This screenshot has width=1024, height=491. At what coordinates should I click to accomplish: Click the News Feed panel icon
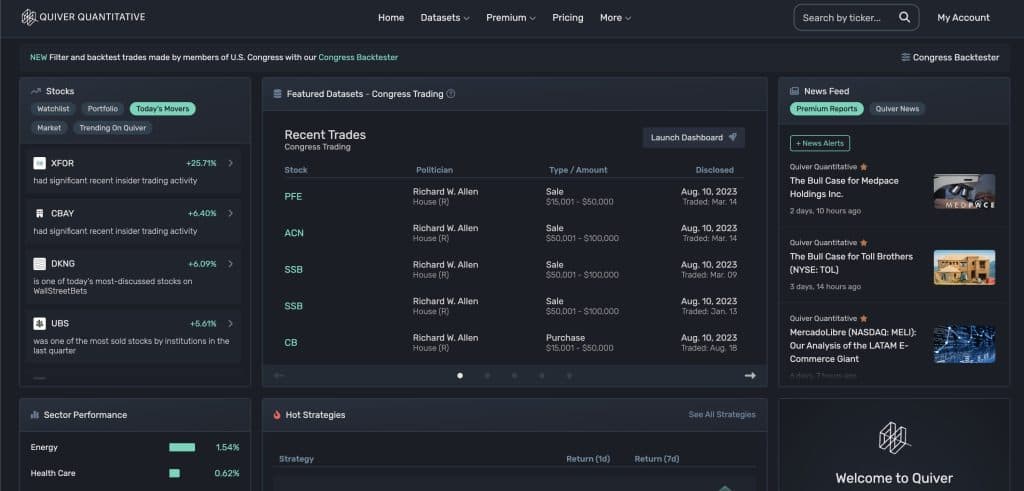[x=794, y=91]
